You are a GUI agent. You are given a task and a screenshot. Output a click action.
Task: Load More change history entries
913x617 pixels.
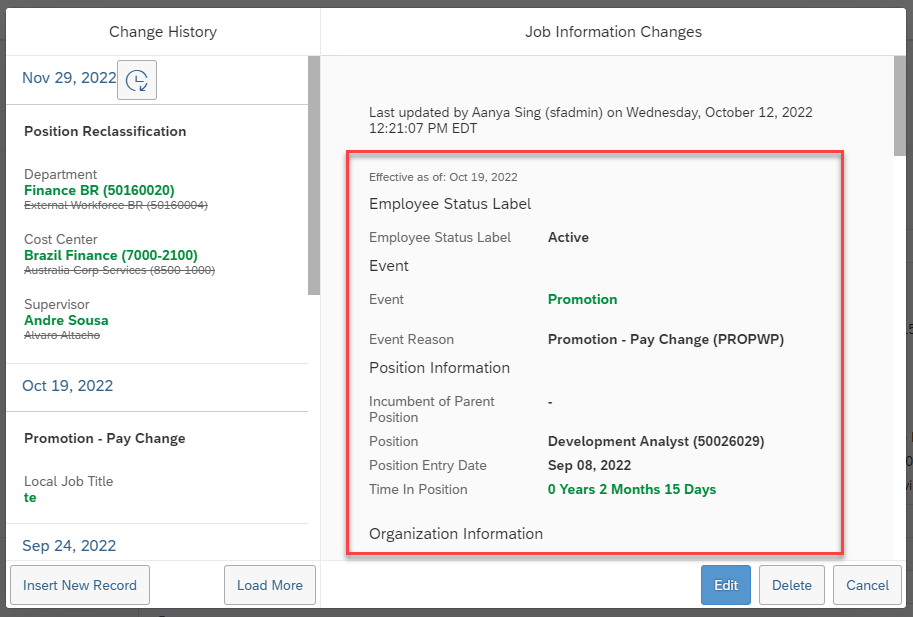[x=270, y=585]
